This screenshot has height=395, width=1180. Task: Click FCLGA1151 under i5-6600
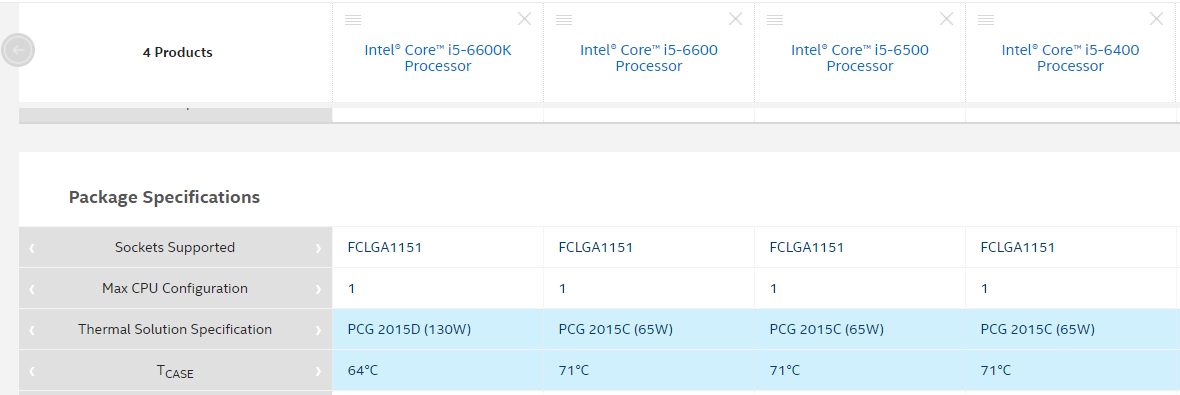(595, 248)
